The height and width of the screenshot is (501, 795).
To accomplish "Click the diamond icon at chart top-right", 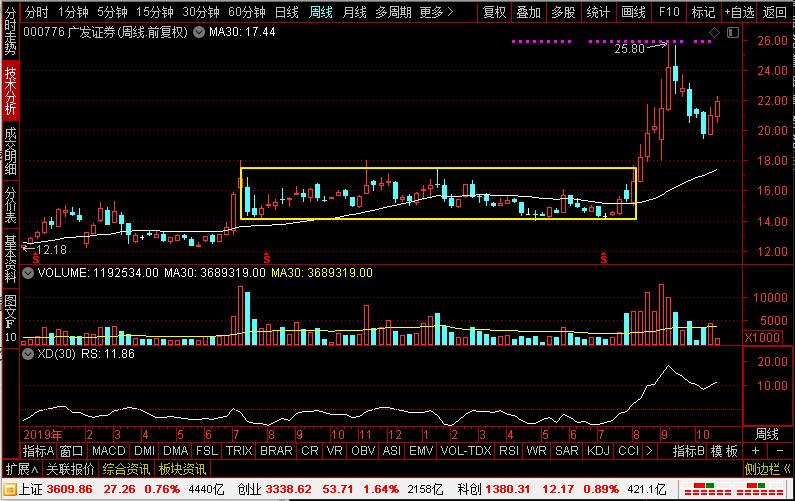I will 714,32.
